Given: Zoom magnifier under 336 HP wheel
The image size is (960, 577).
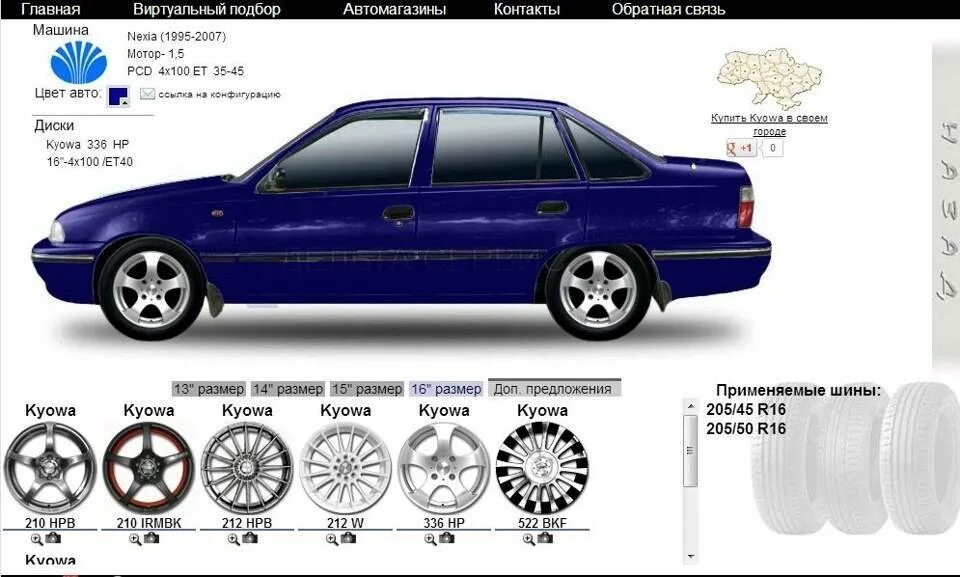Looking at the screenshot, I should click(x=430, y=539).
